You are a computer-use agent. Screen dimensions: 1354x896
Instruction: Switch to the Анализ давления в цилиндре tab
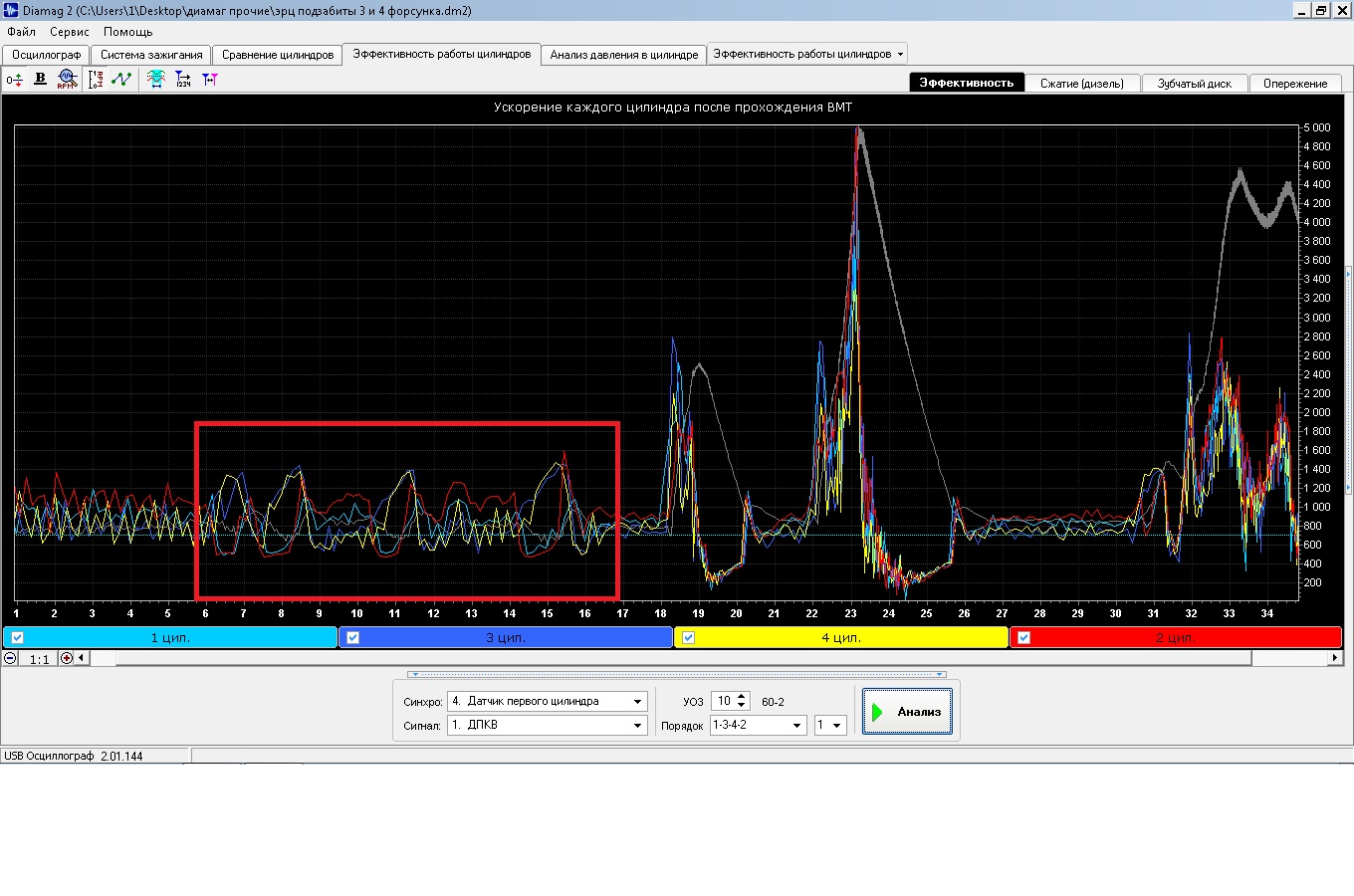coord(624,55)
